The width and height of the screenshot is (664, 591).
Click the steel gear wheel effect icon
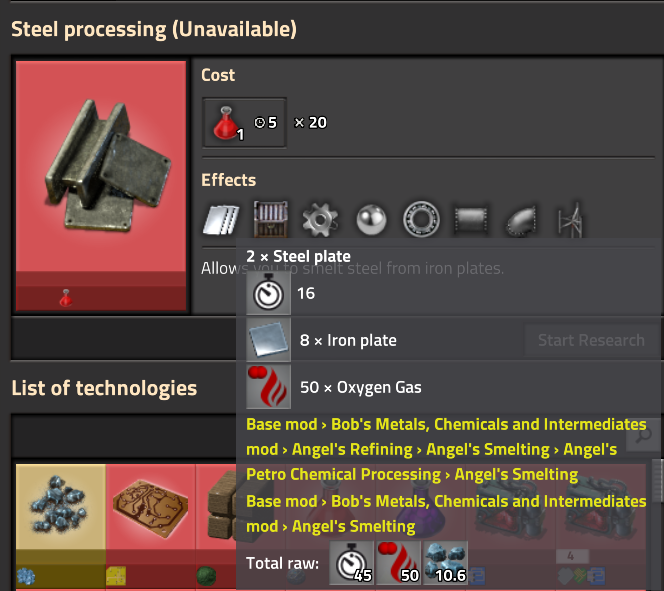(x=320, y=219)
